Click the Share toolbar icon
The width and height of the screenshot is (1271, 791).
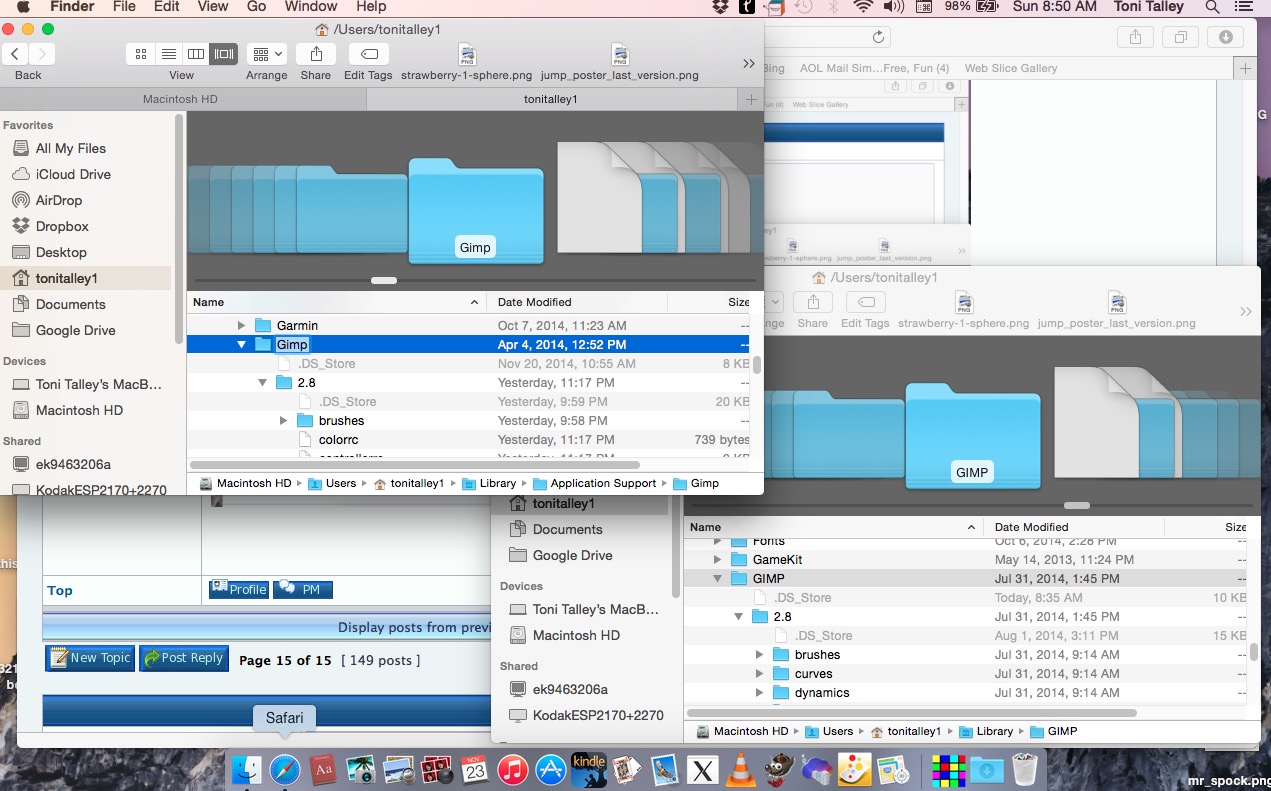(316, 54)
